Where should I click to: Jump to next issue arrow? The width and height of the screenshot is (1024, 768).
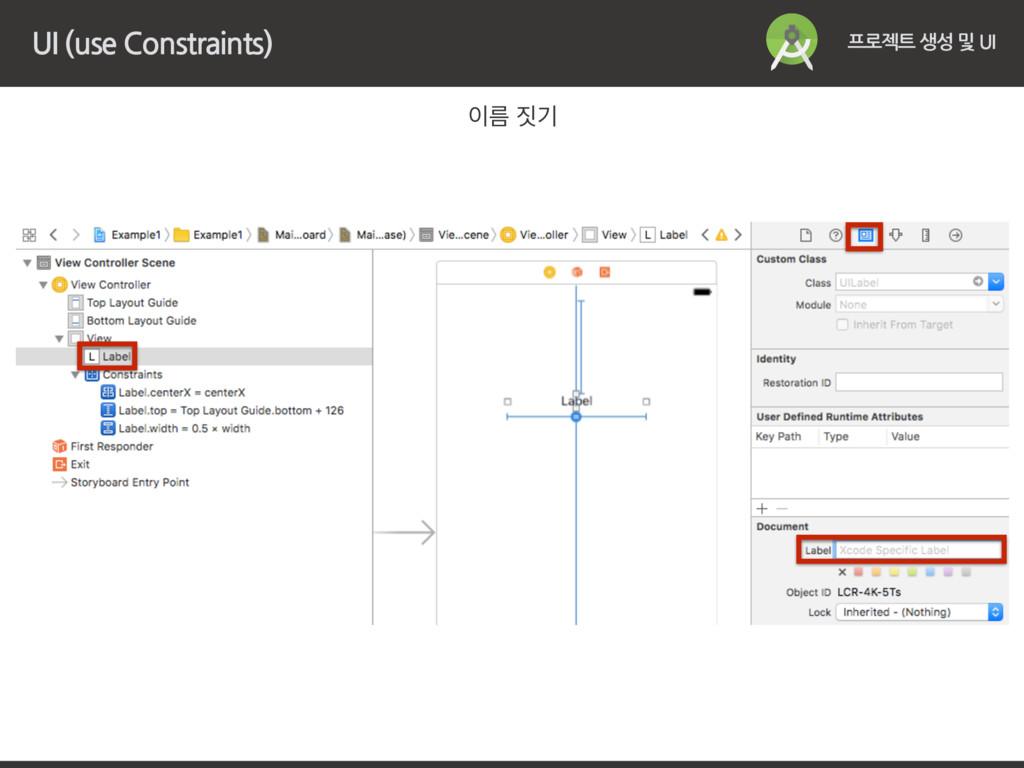738,234
